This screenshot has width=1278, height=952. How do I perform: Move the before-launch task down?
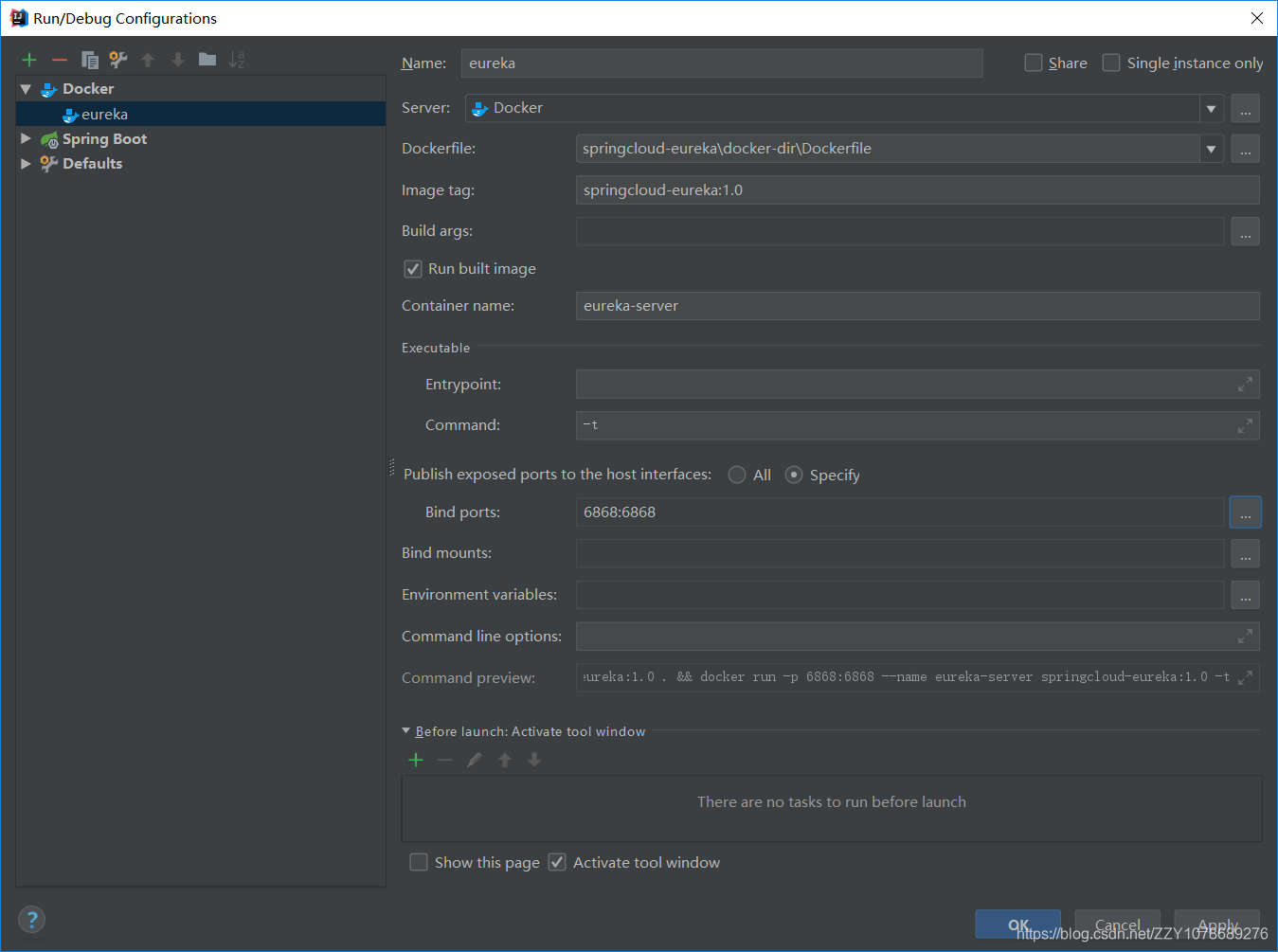click(x=534, y=760)
